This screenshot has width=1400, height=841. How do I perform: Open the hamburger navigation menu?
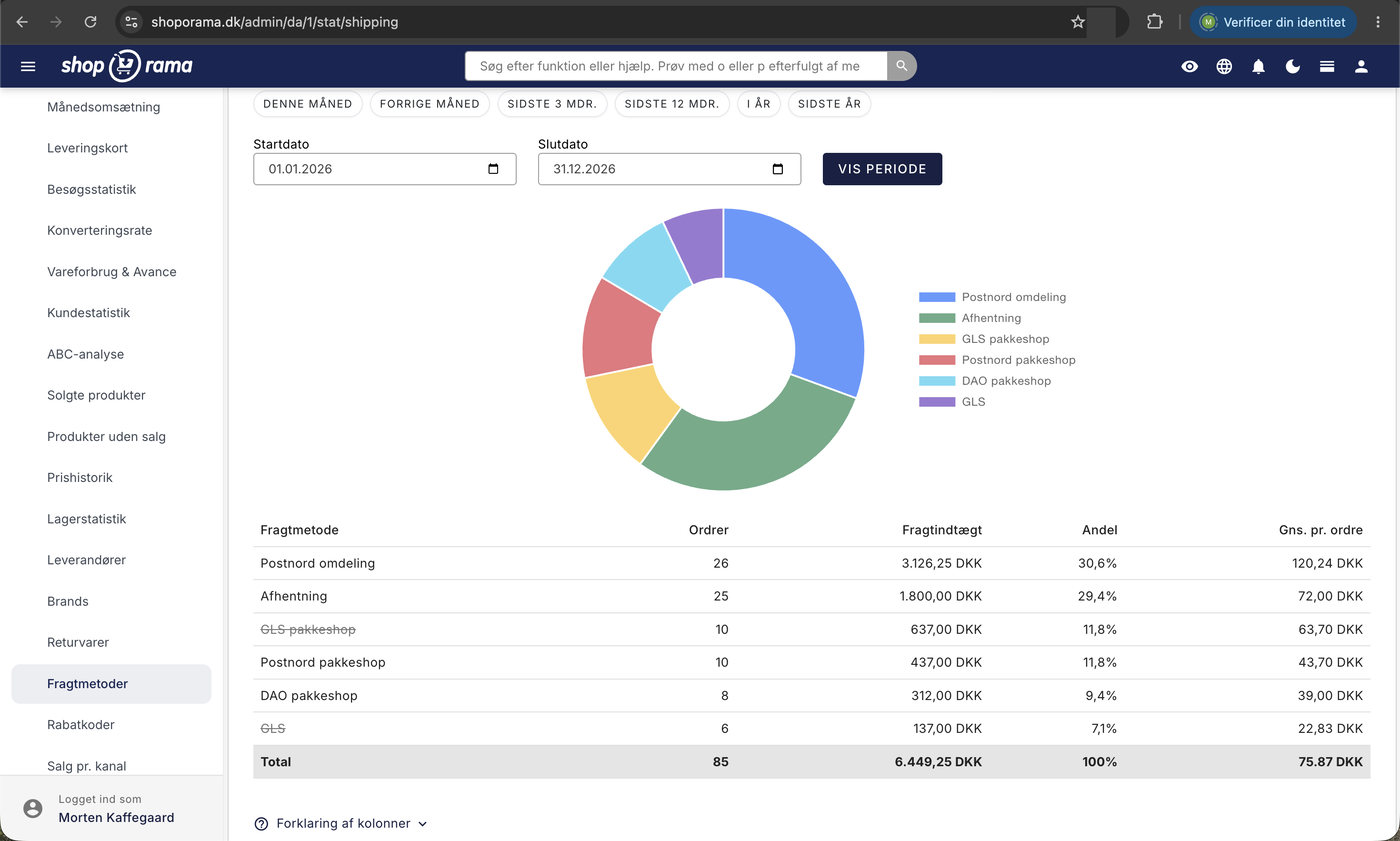coord(28,66)
